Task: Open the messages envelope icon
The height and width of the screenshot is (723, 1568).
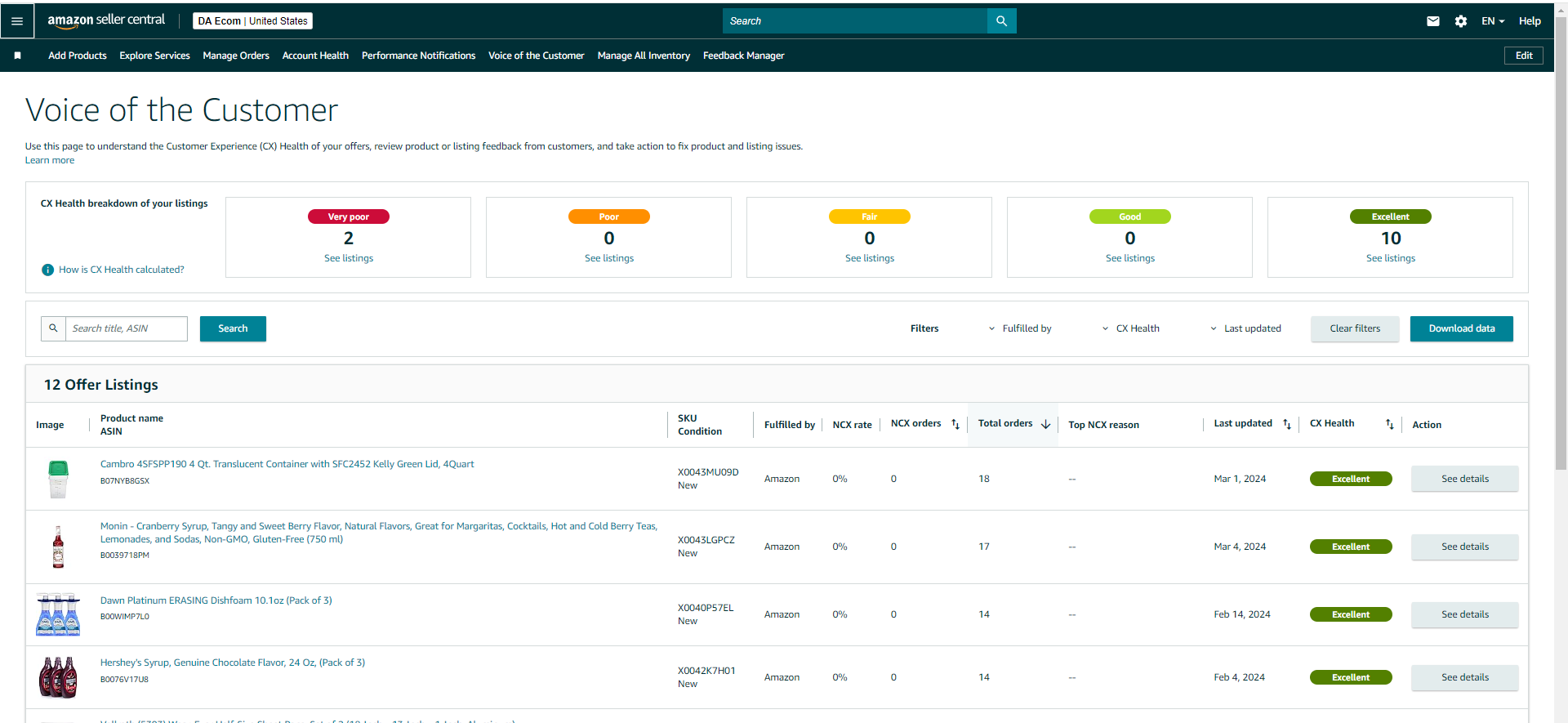Action: pyautogui.click(x=1433, y=21)
